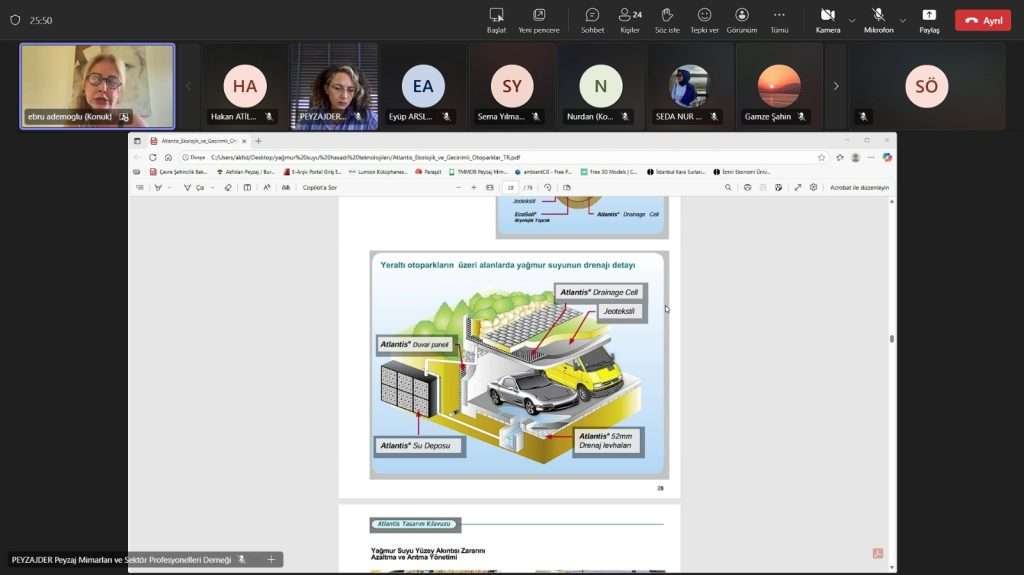The image size is (1024, 575).
Task: Open E-Arşiv Portal bookmark
Action: pos(313,172)
